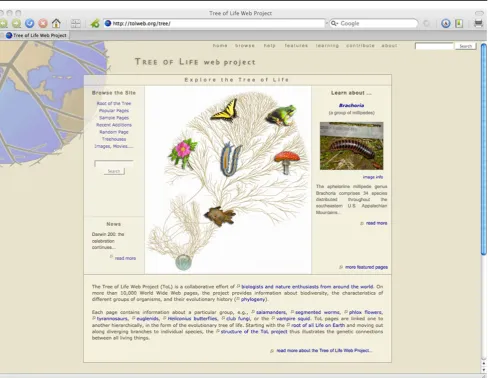488x378 pixels.
Task: Open the compass icon in the right toolbar
Action: [x=446, y=23]
